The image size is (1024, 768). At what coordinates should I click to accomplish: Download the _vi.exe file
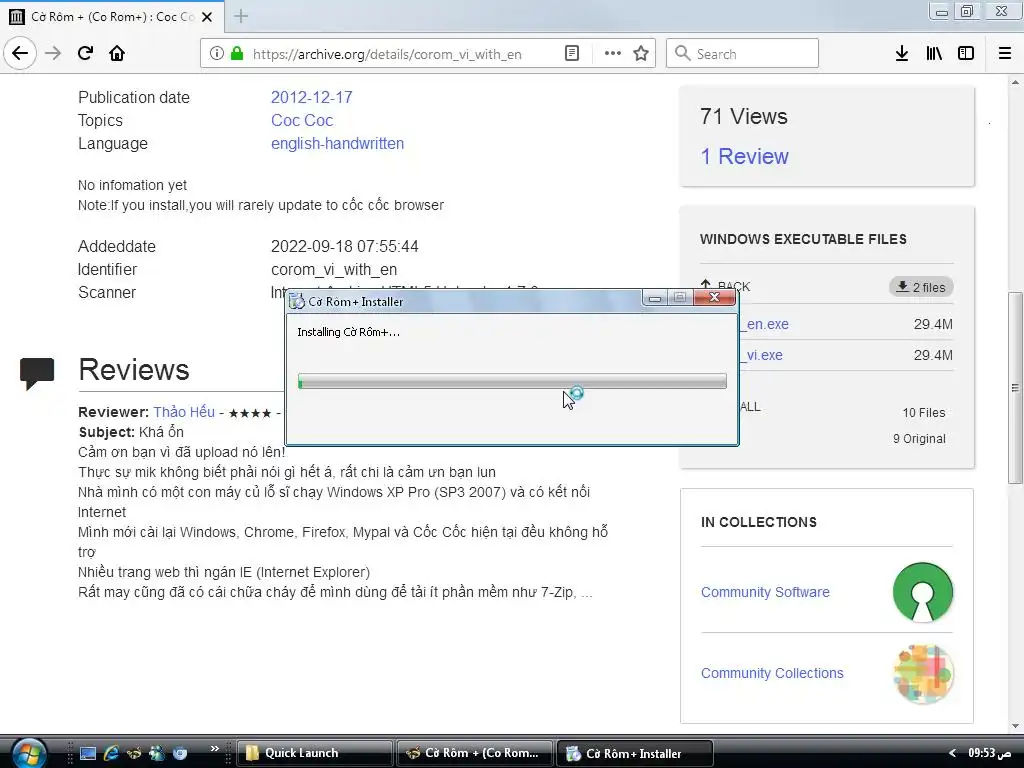click(762, 355)
